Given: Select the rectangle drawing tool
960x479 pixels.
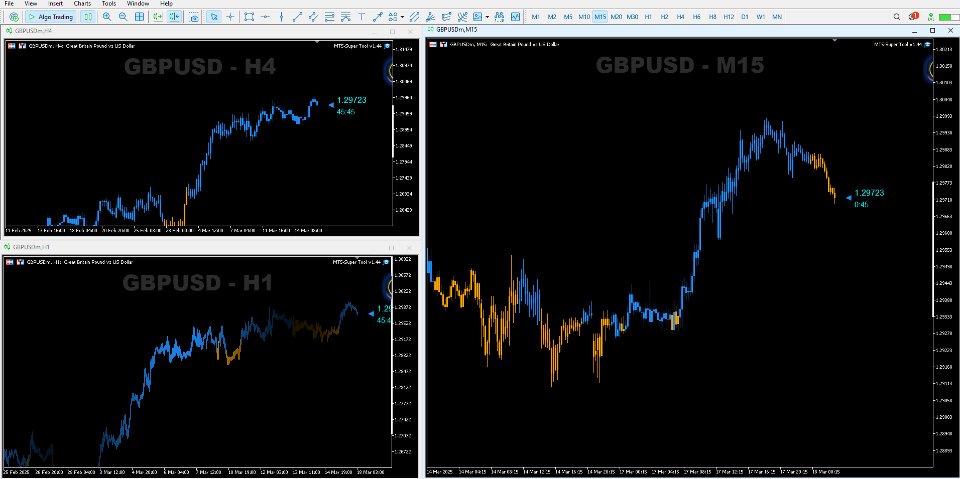Looking at the screenshot, I should [x=249, y=17].
